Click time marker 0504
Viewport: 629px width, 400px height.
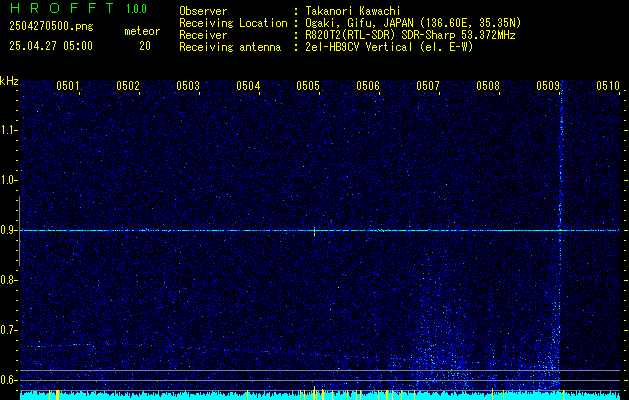tap(248, 86)
